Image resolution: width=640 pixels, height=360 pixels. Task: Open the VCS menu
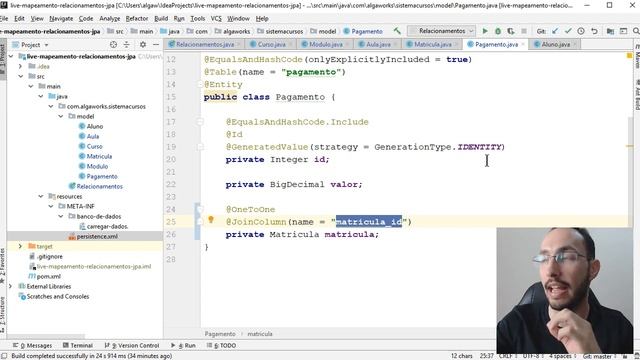click(216, 19)
